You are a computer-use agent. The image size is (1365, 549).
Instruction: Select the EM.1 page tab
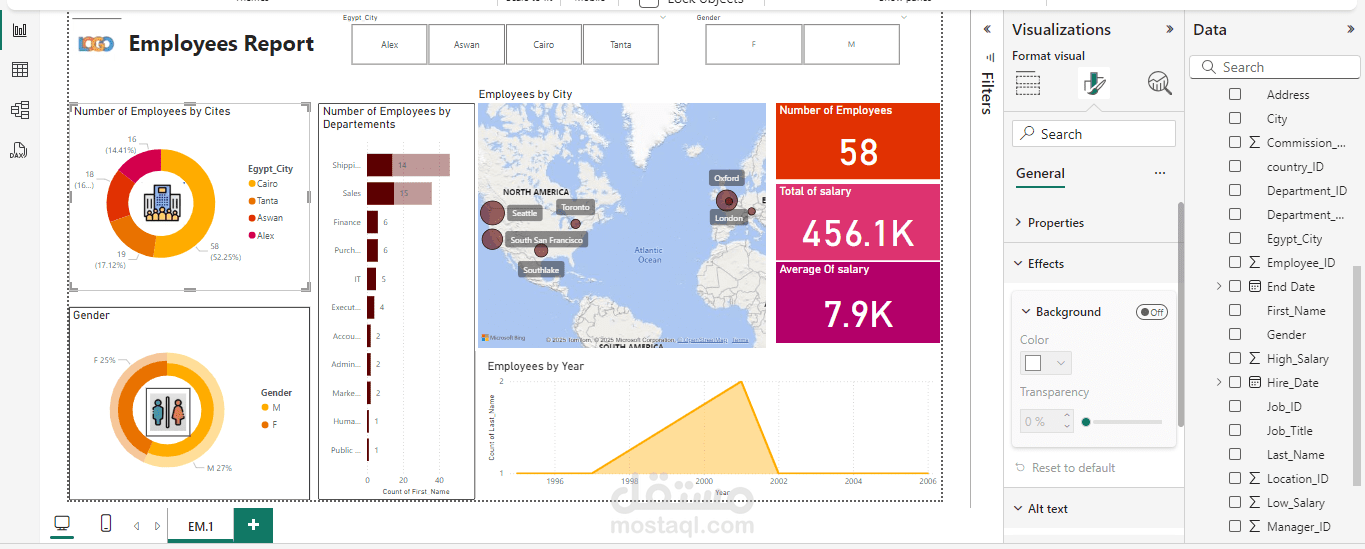(201, 526)
